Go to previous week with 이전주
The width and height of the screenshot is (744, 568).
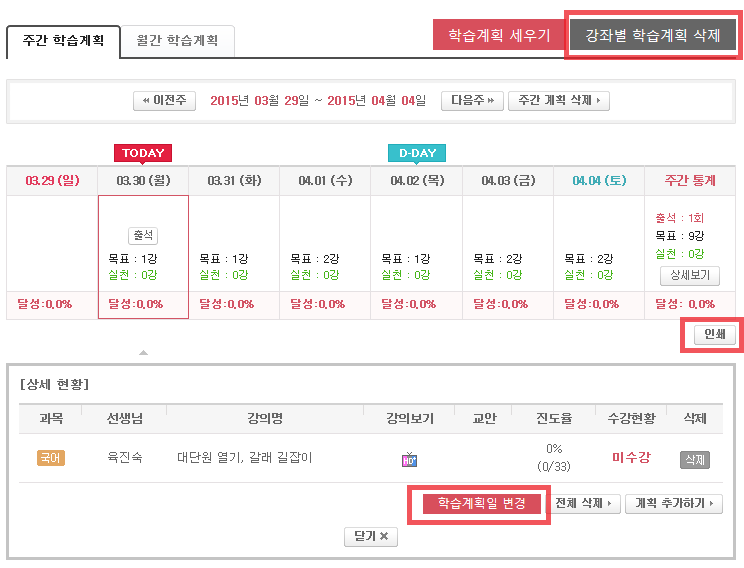coord(165,101)
